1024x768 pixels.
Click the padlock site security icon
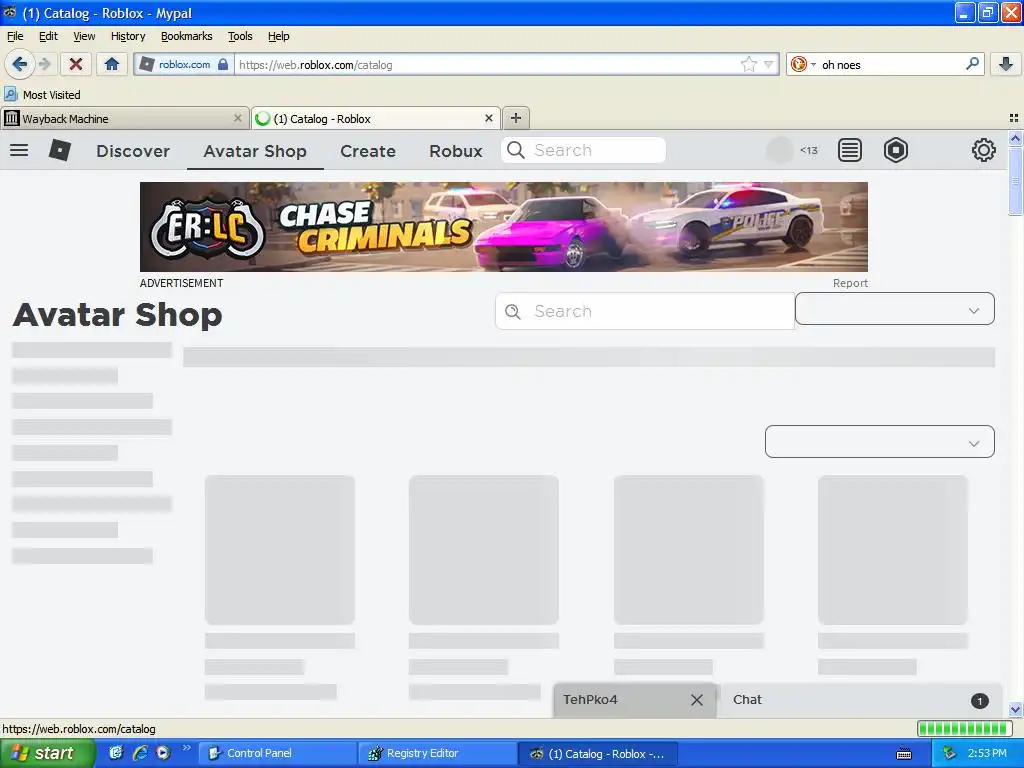[x=223, y=64]
